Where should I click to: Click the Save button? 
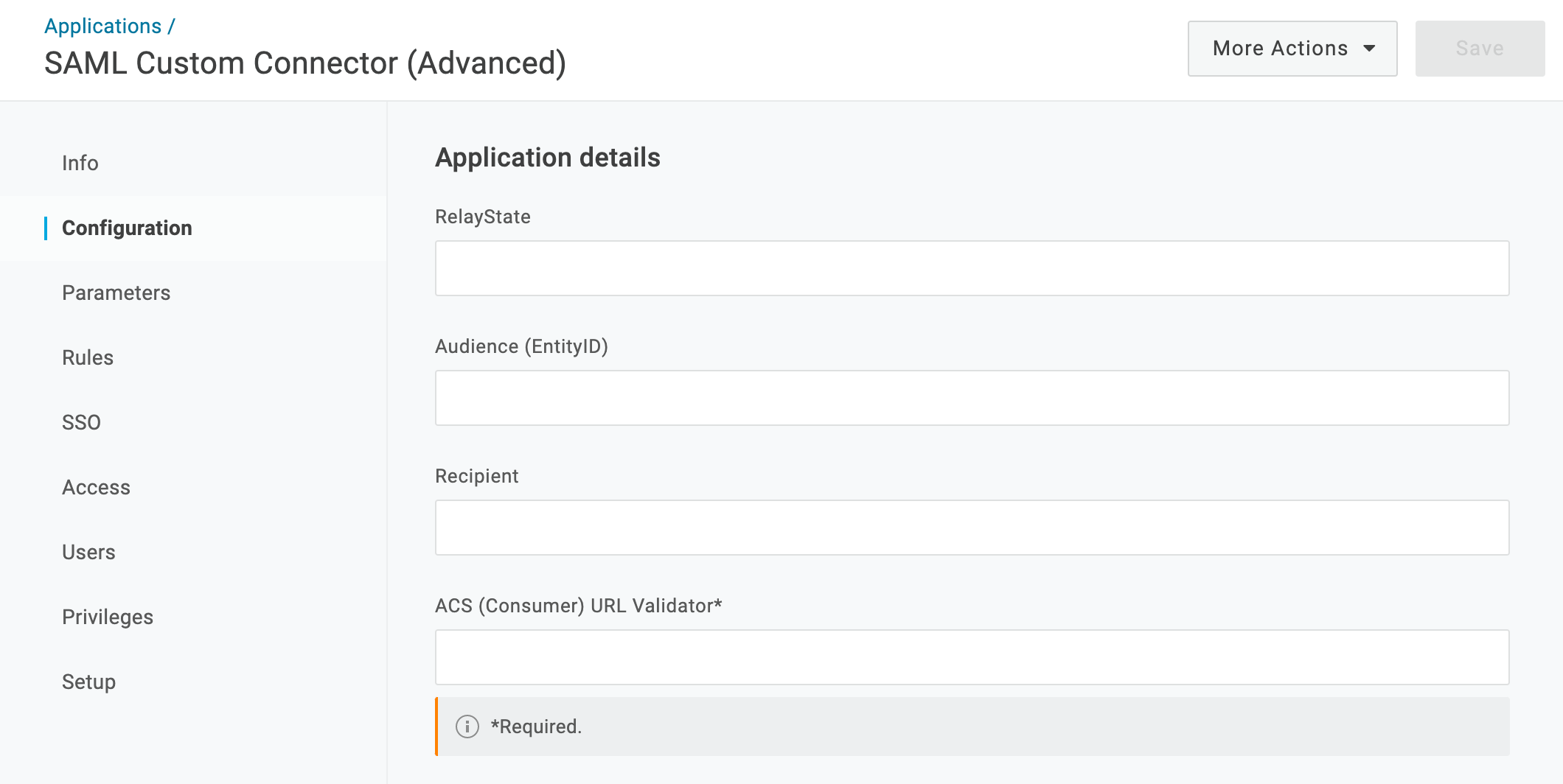click(1480, 49)
